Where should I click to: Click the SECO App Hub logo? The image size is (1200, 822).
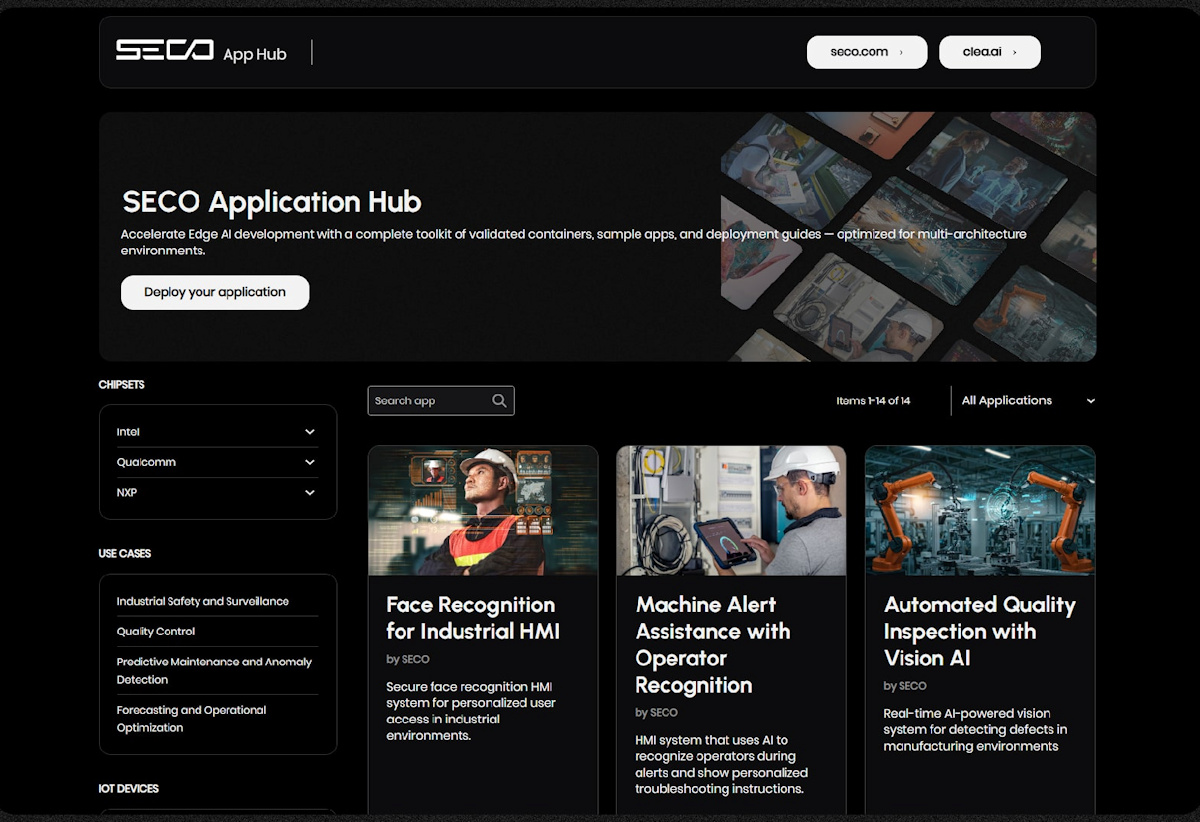tap(201, 52)
